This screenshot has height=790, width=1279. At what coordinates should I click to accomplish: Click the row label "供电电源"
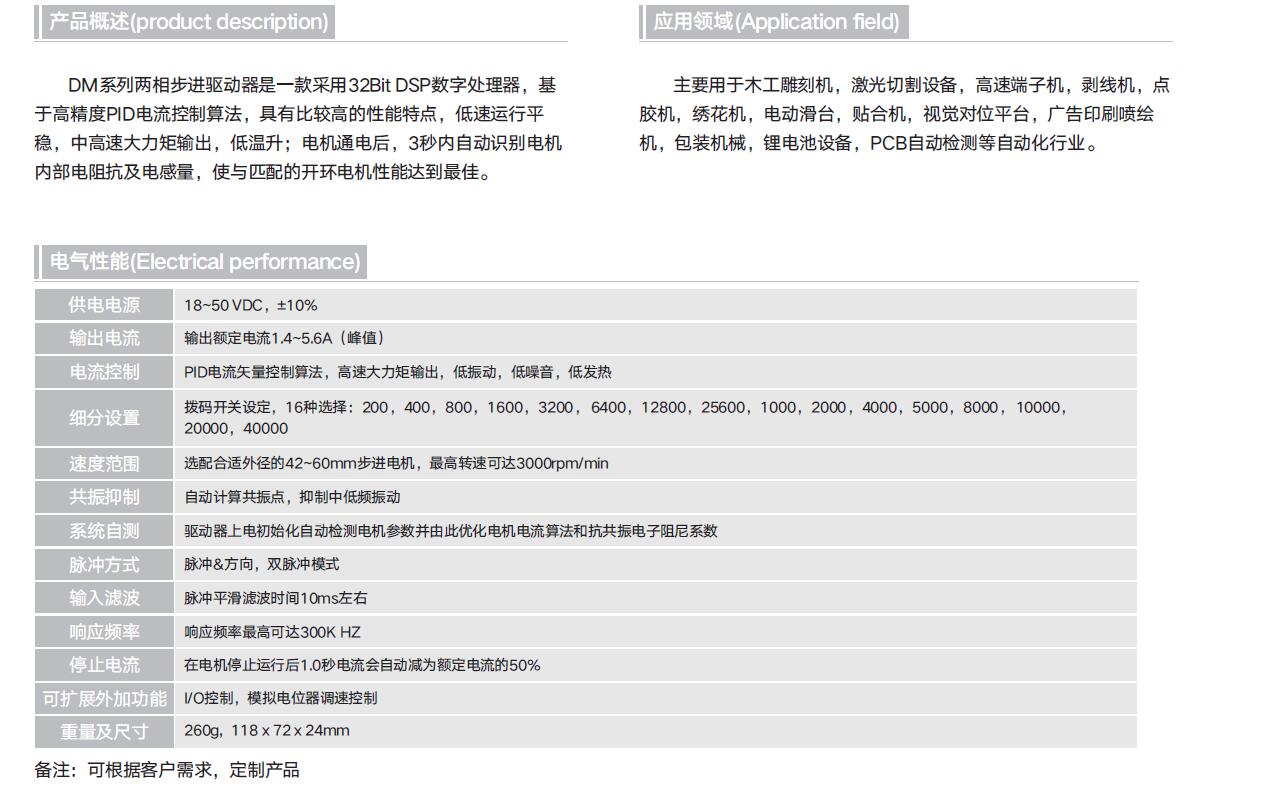pos(105,305)
